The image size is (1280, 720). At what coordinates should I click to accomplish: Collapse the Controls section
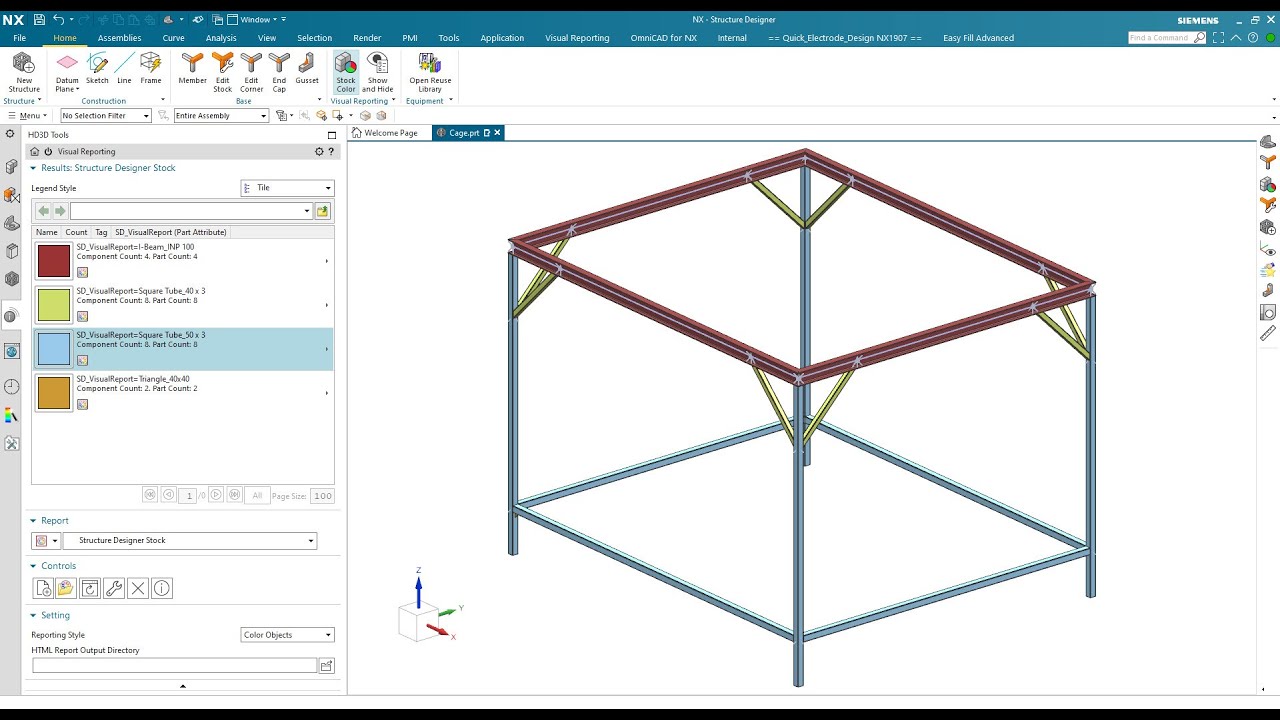pos(33,566)
